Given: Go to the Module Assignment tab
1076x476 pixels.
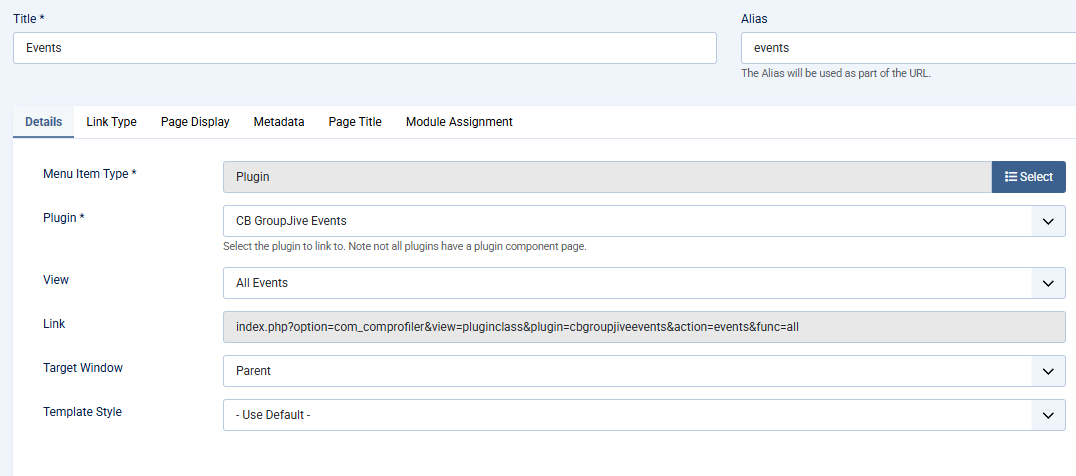Looking at the screenshot, I should click(x=459, y=122).
